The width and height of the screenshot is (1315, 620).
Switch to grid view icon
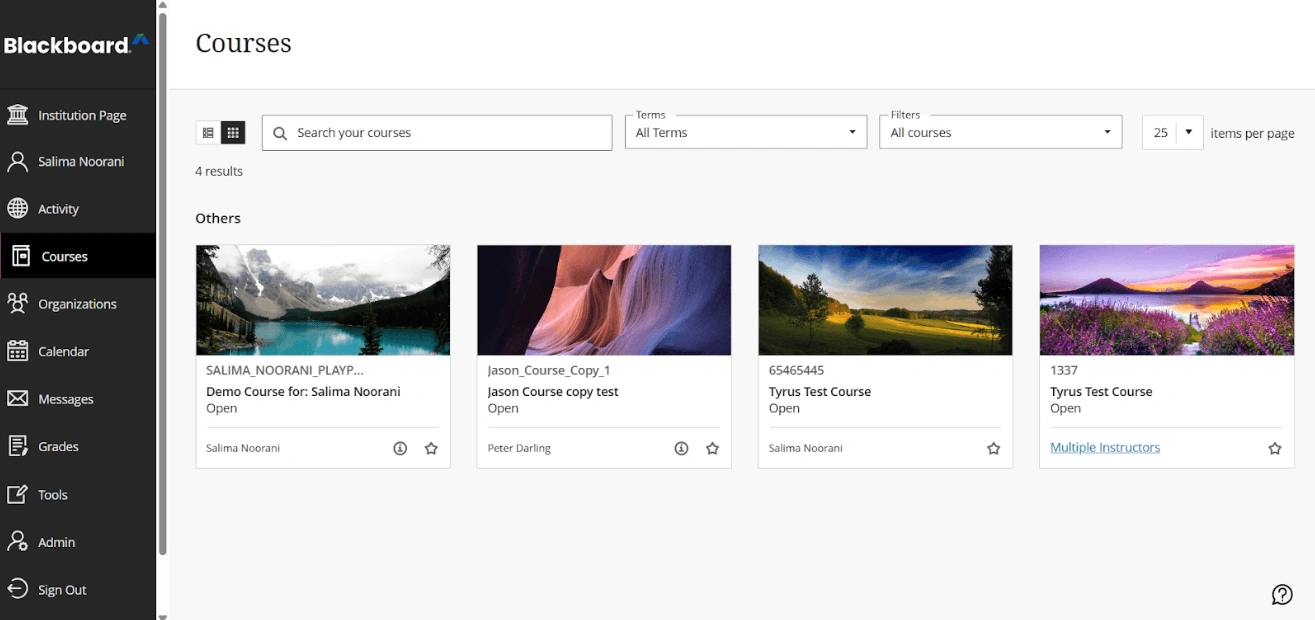[233, 132]
